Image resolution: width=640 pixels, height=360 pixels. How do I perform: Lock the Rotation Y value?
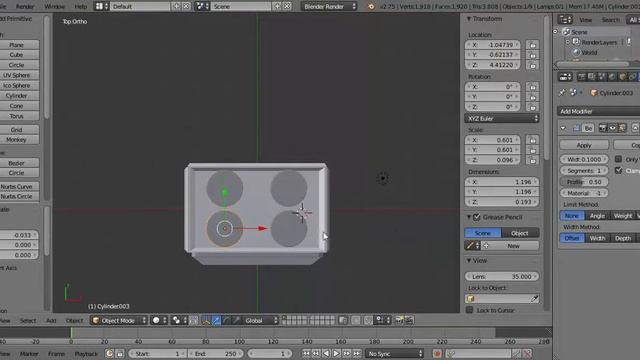(x=532, y=97)
